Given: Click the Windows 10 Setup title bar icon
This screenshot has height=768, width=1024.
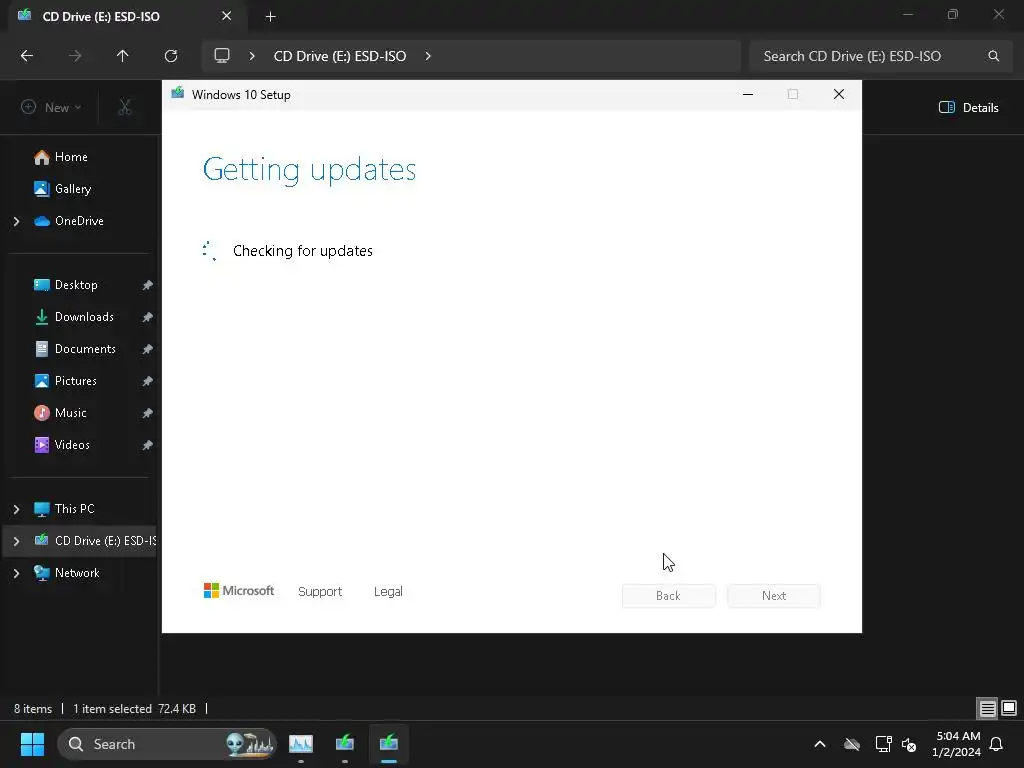Looking at the screenshot, I should [x=178, y=94].
